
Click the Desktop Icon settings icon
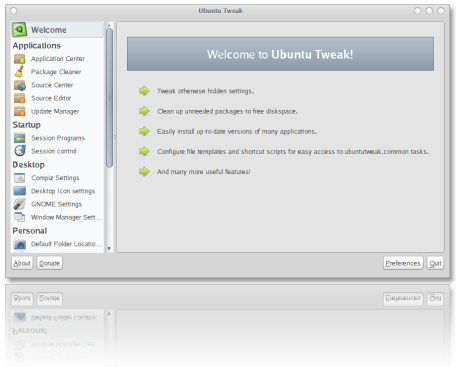[20, 191]
